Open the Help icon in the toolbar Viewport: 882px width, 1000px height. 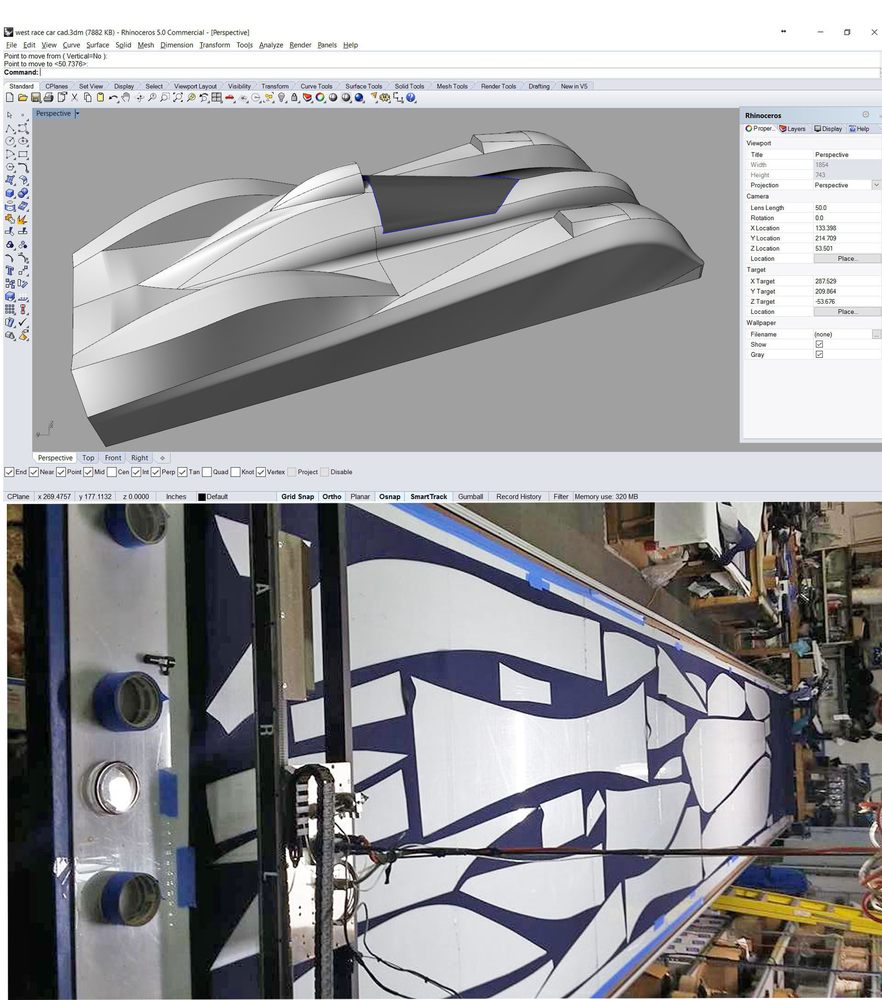pos(411,98)
